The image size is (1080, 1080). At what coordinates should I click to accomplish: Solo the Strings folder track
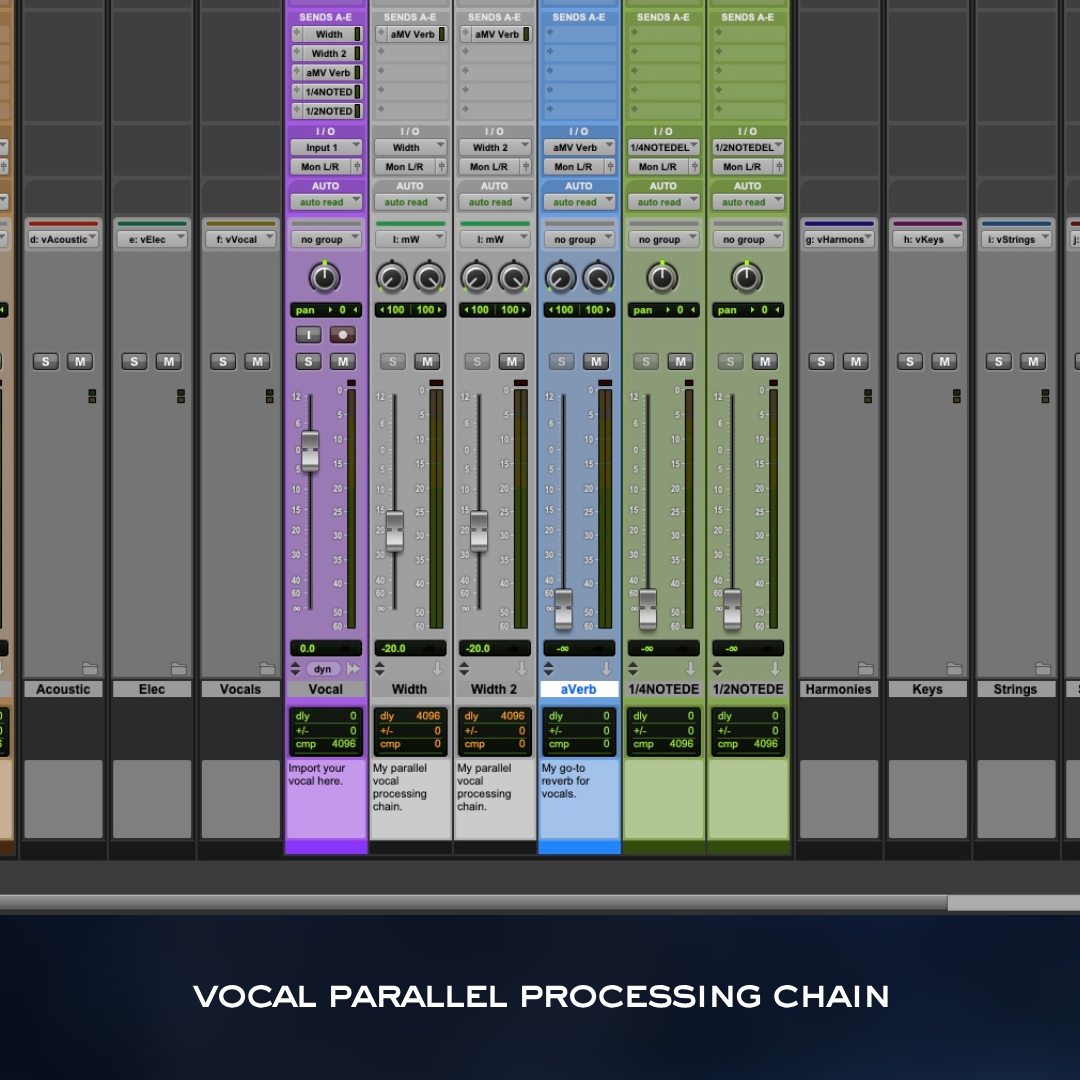[999, 362]
